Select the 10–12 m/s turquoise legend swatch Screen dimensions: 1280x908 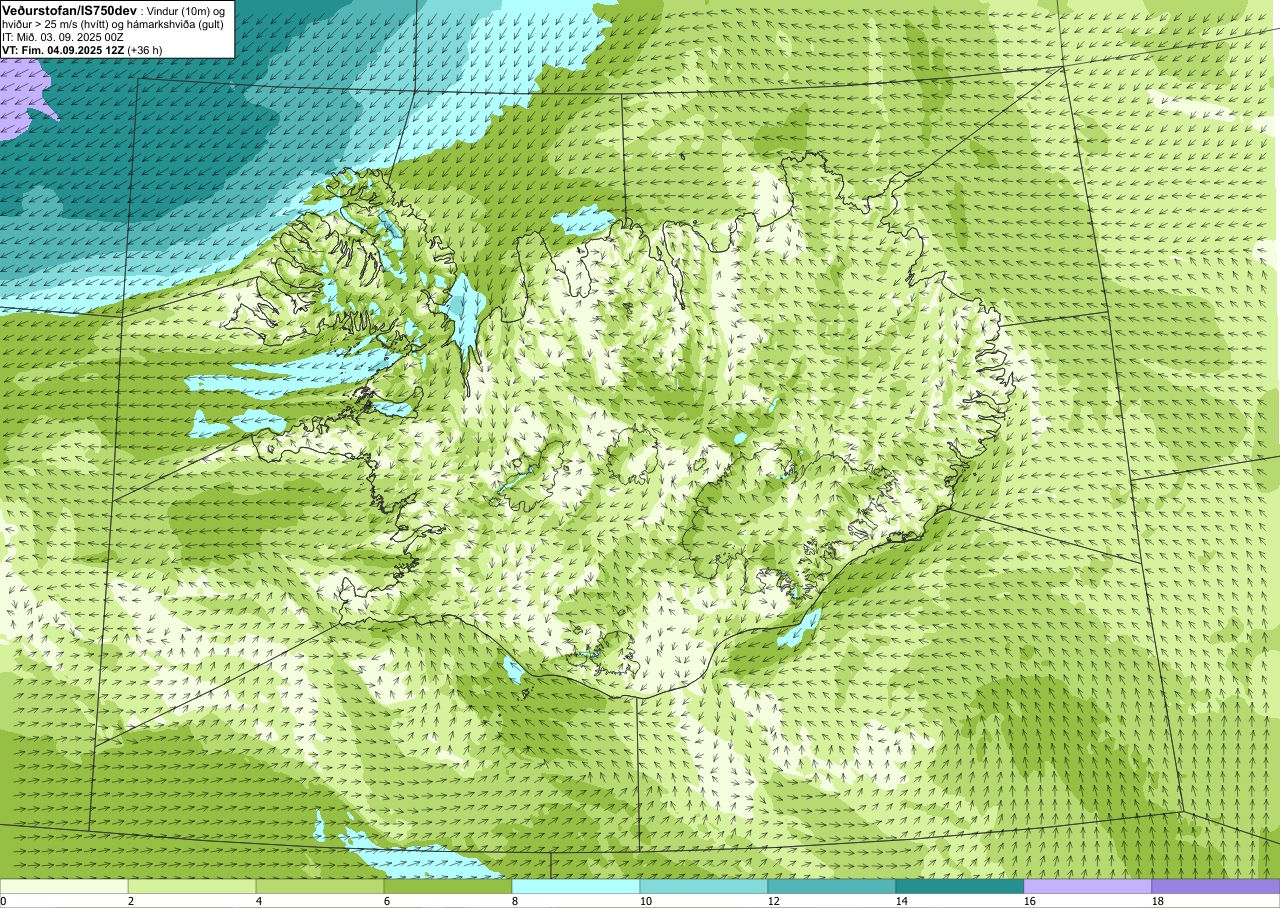704,886
